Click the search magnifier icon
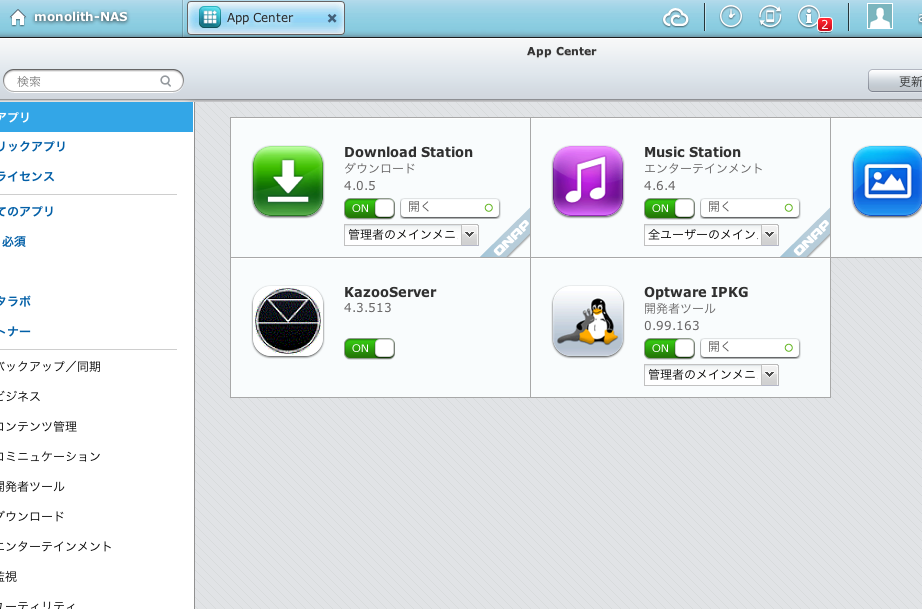Viewport: 922px width, 609px height. click(166, 81)
